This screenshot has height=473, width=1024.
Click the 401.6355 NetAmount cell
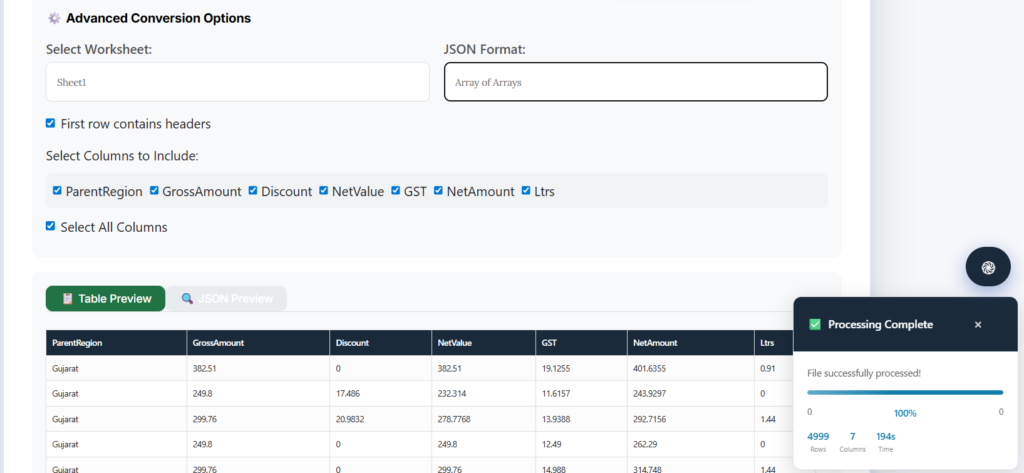point(690,368)
